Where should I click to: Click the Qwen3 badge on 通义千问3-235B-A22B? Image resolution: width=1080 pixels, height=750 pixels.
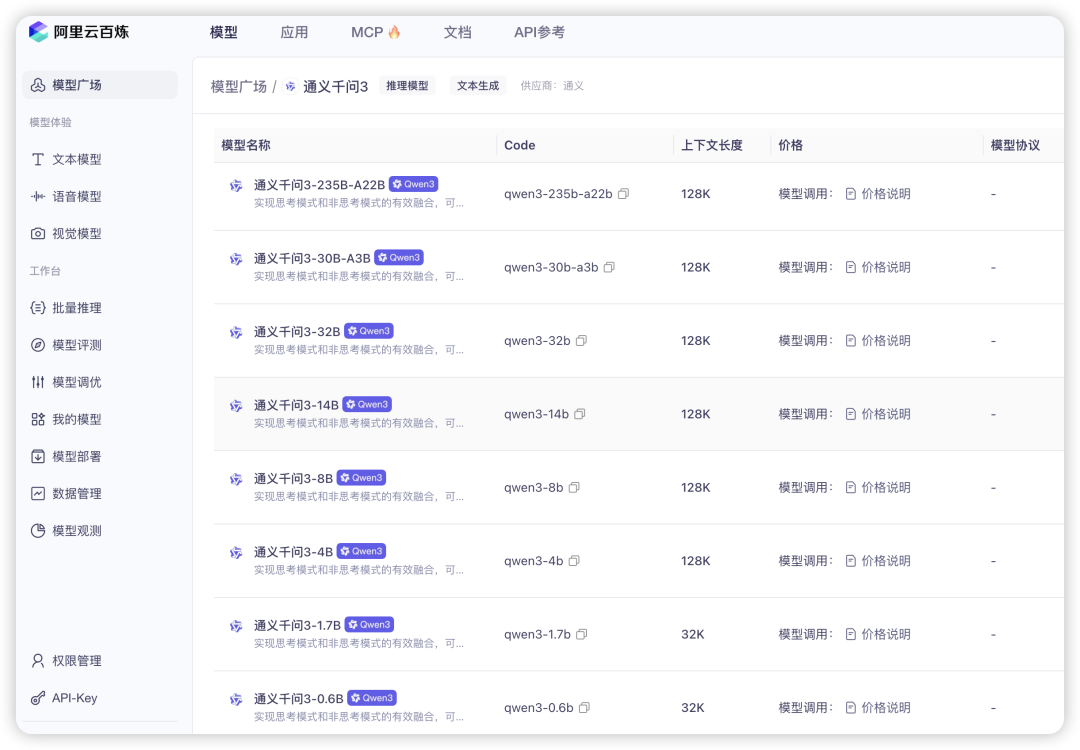(414, 184)
